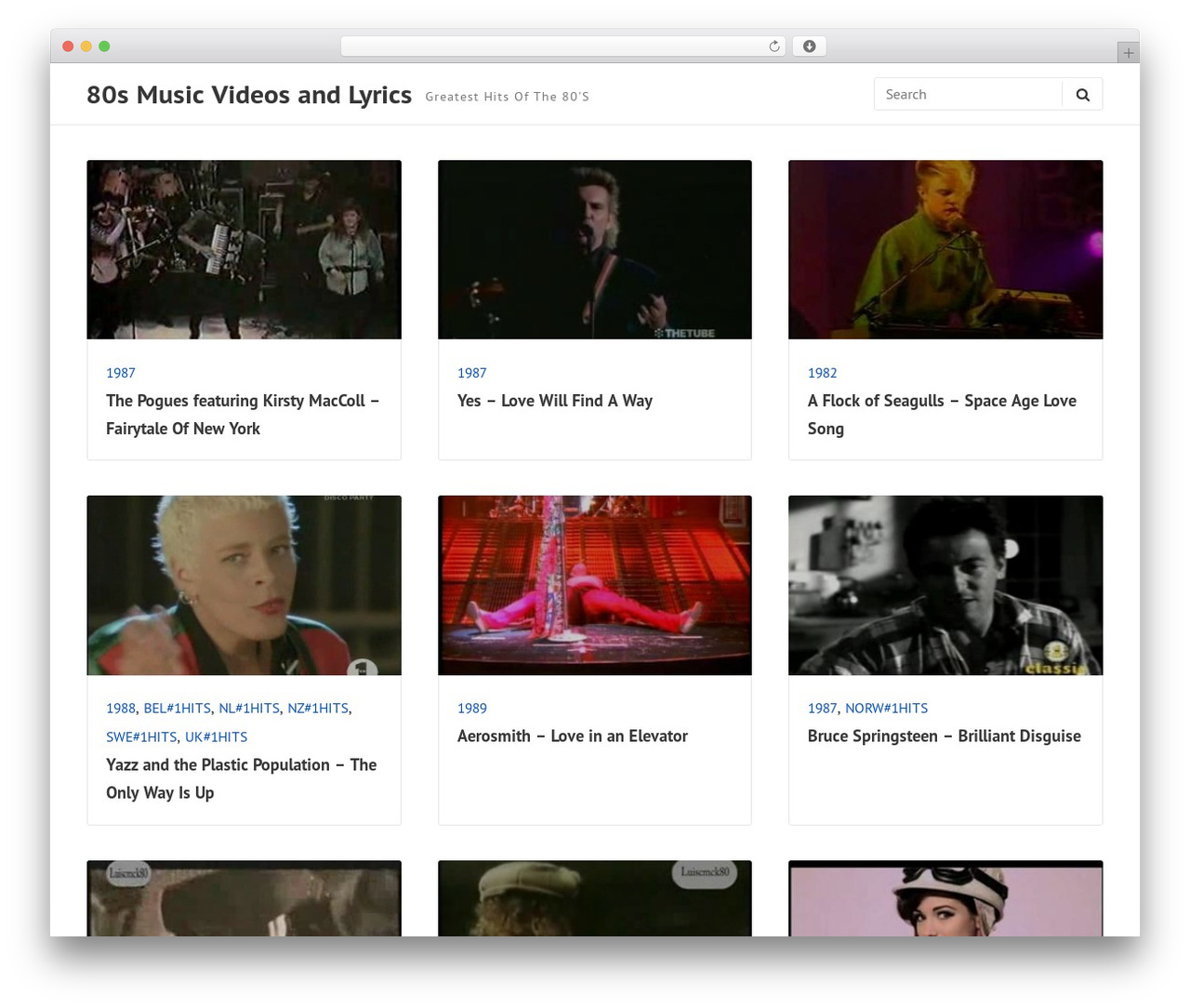Select the NZ#1HITS category link
1190x1008 pixels.
click(x=318, y=709)
